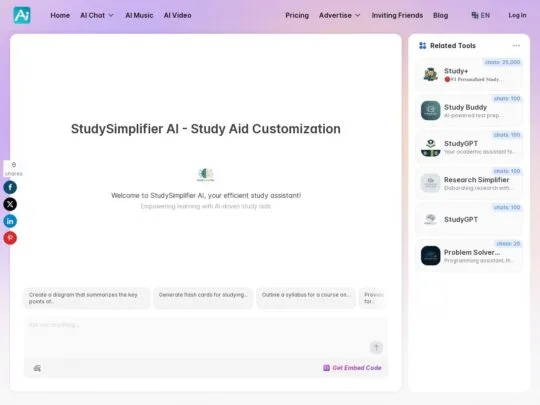Click the tool icon below chat input
The width and height of the screenshot is (540, 405).
coord(37,368)
